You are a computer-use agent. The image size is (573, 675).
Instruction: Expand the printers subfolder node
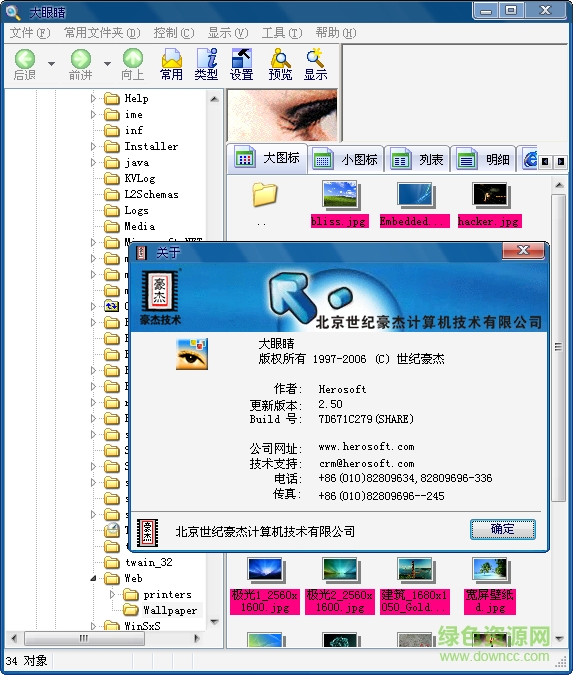(x=112, y=594)
